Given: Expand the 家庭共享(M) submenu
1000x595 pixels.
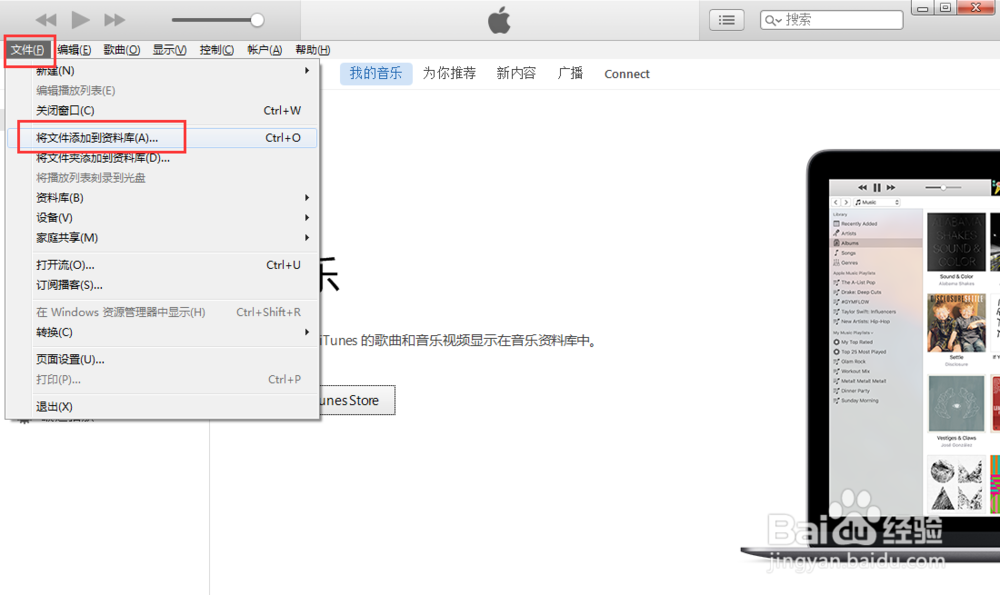Looking at the screenshot, I should (x=162, y=237).
